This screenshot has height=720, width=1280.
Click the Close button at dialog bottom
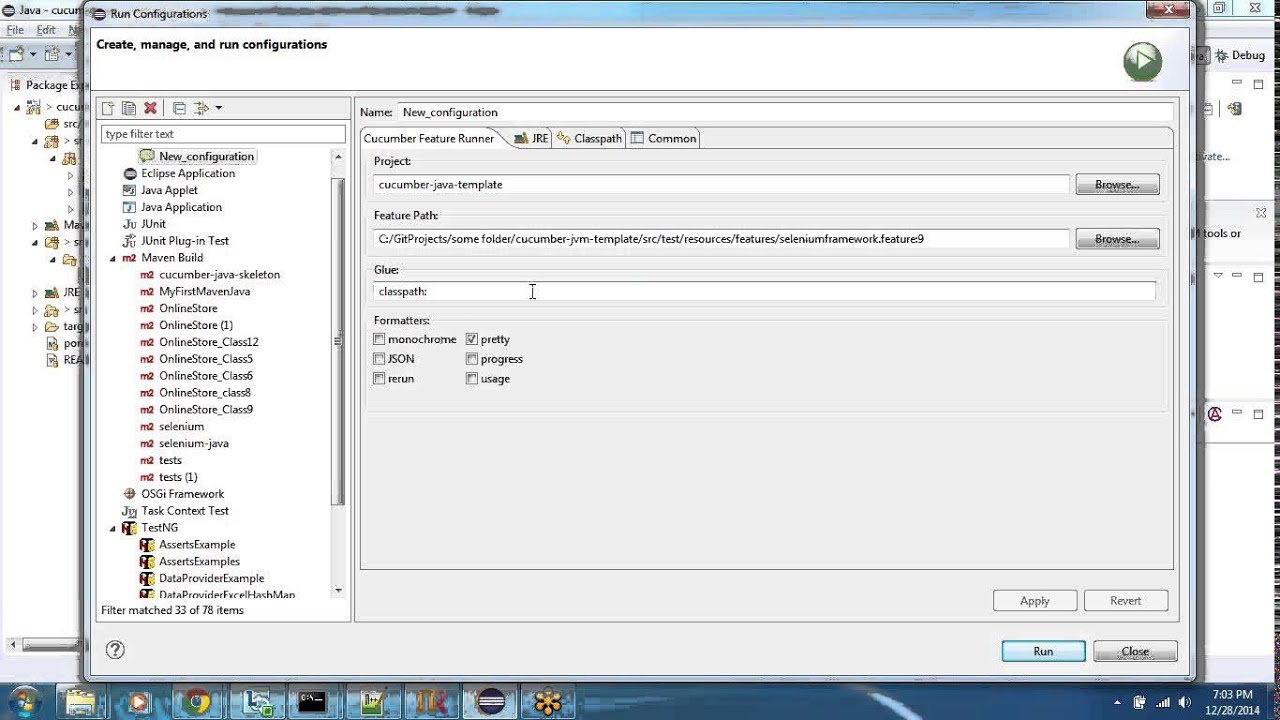[1135, 651]
